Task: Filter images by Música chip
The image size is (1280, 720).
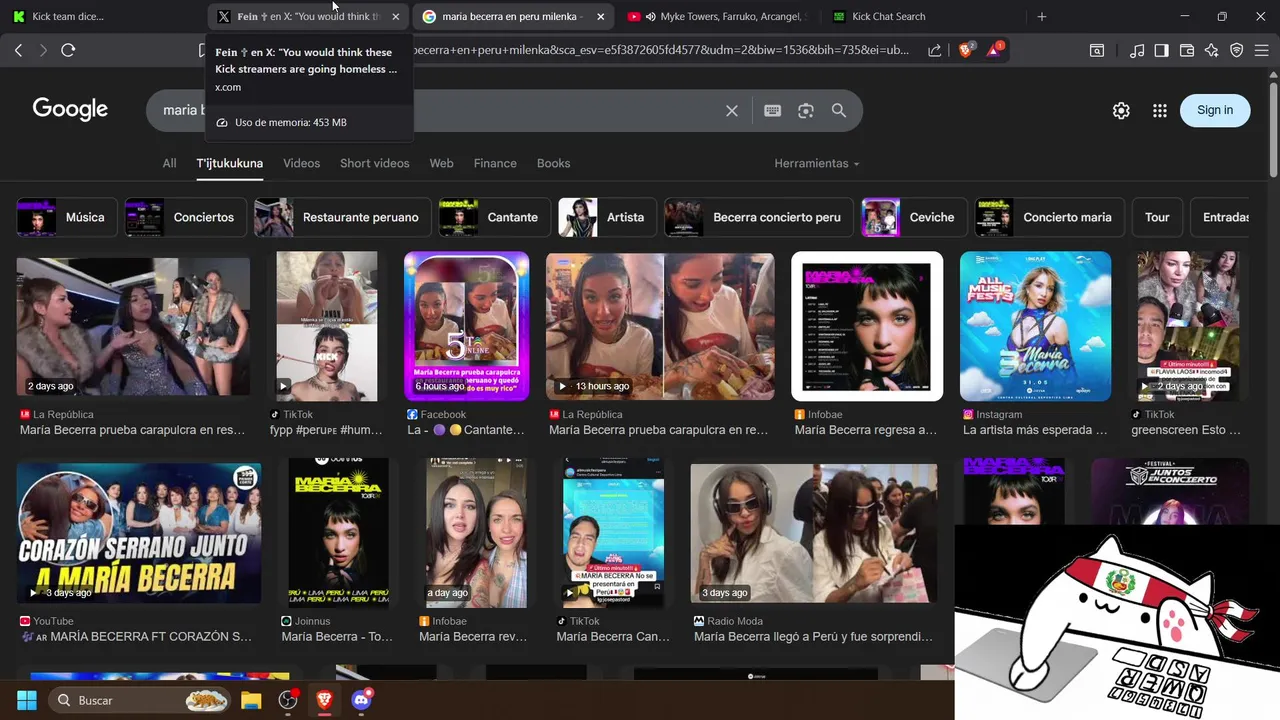Action: (67, 217)
